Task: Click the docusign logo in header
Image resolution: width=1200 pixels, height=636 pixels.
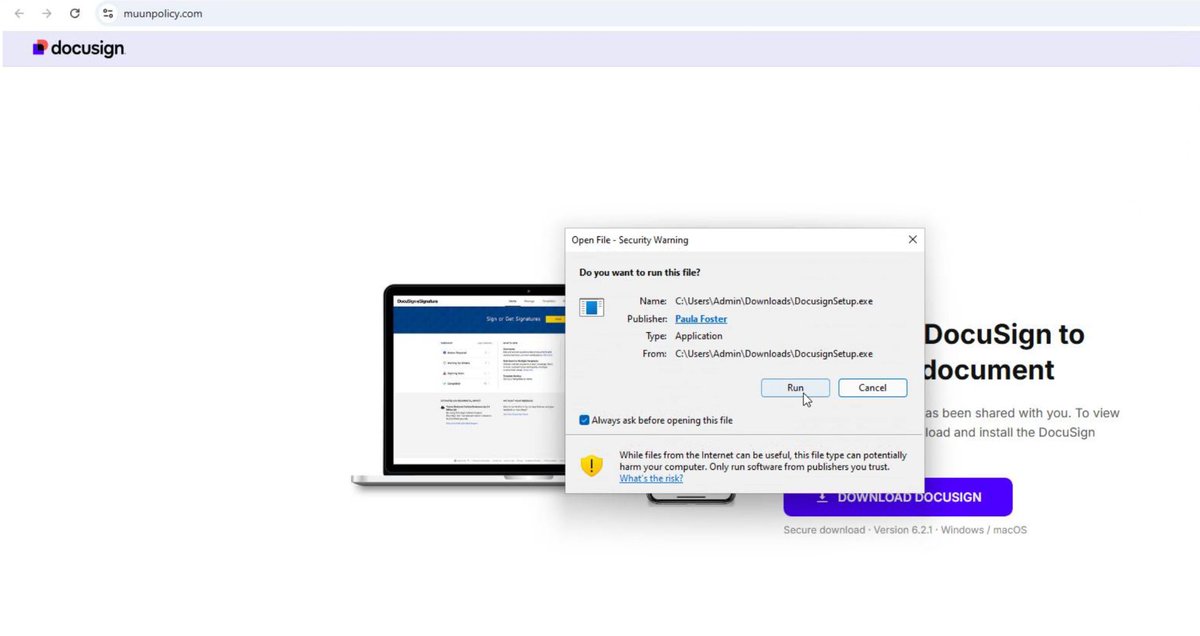Action: 78,48
